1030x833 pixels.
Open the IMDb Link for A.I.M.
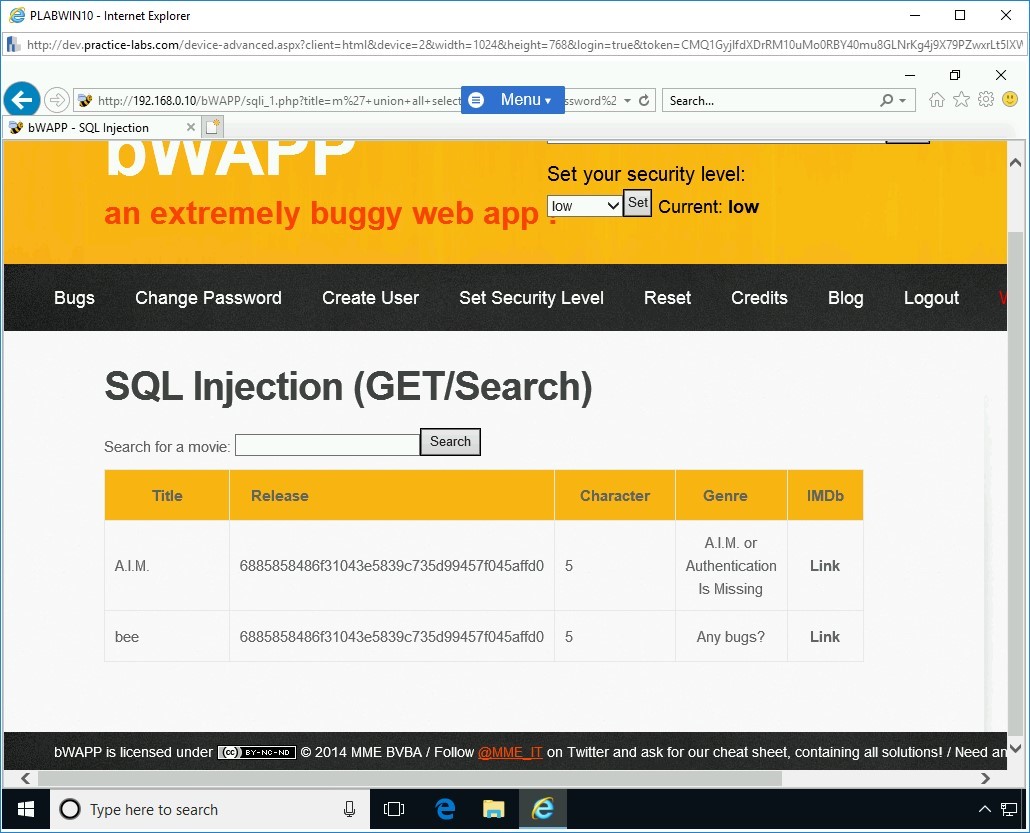pos(824,566)
